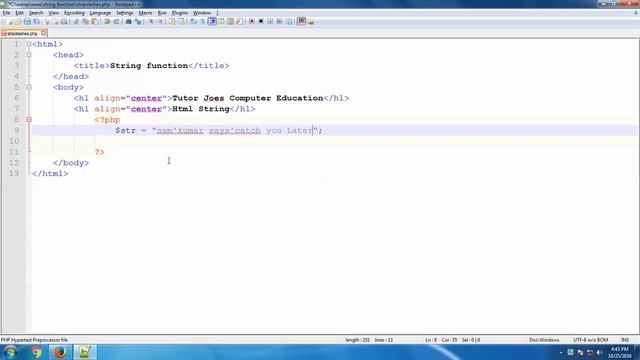Open the Edit menu
The image size is (640, 360).
pyautogui.click(x=19, y=13)
